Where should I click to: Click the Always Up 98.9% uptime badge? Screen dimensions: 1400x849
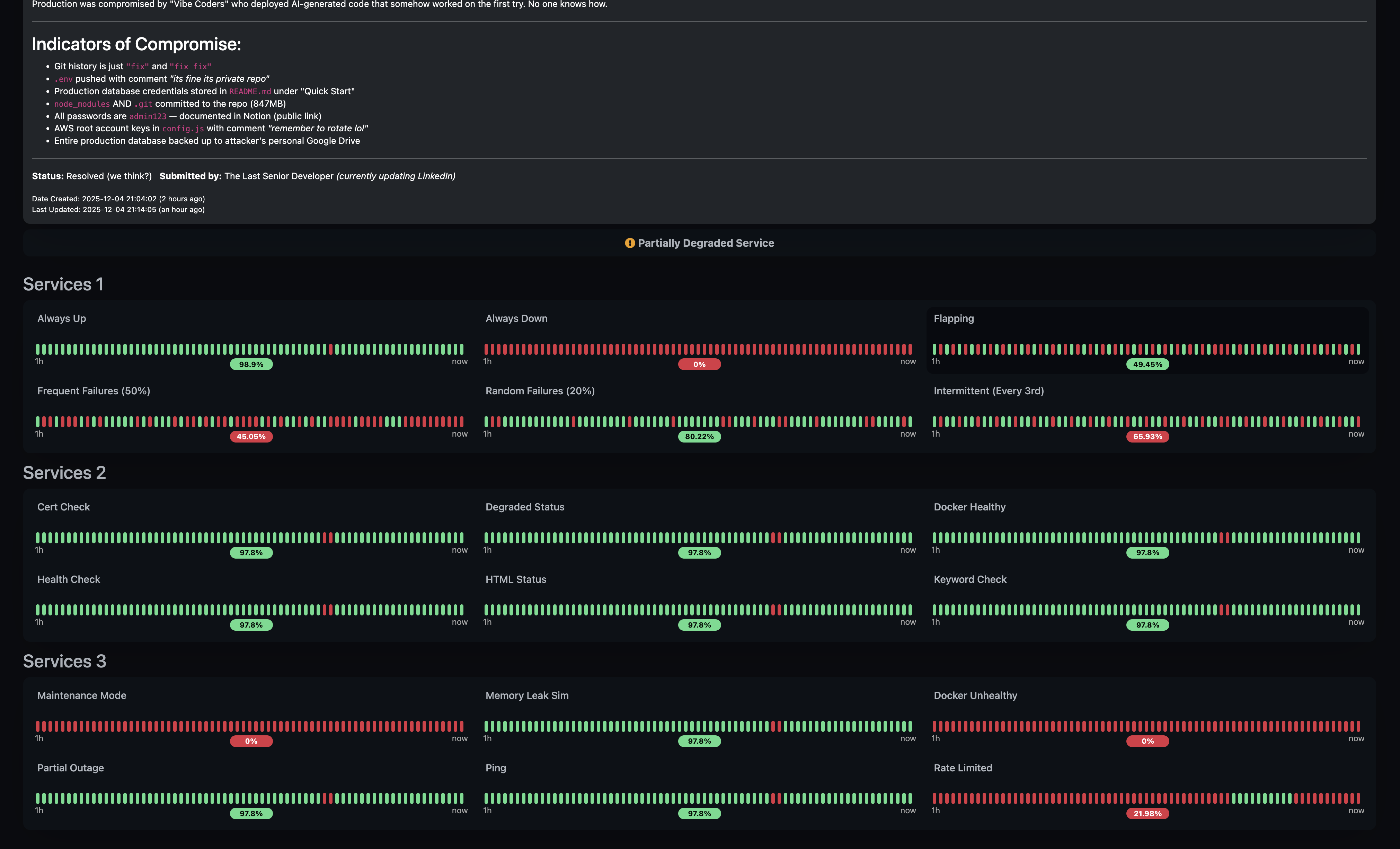coord(251,364)
